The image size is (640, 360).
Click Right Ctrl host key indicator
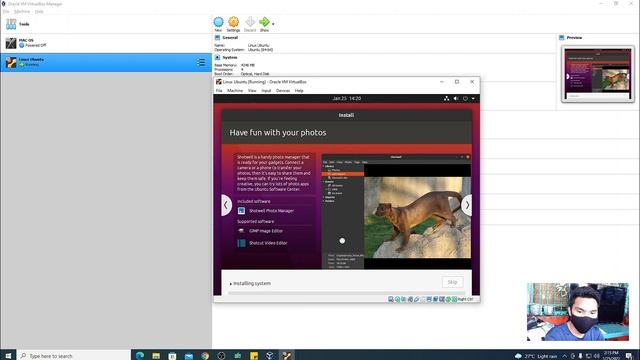(465, 299)
